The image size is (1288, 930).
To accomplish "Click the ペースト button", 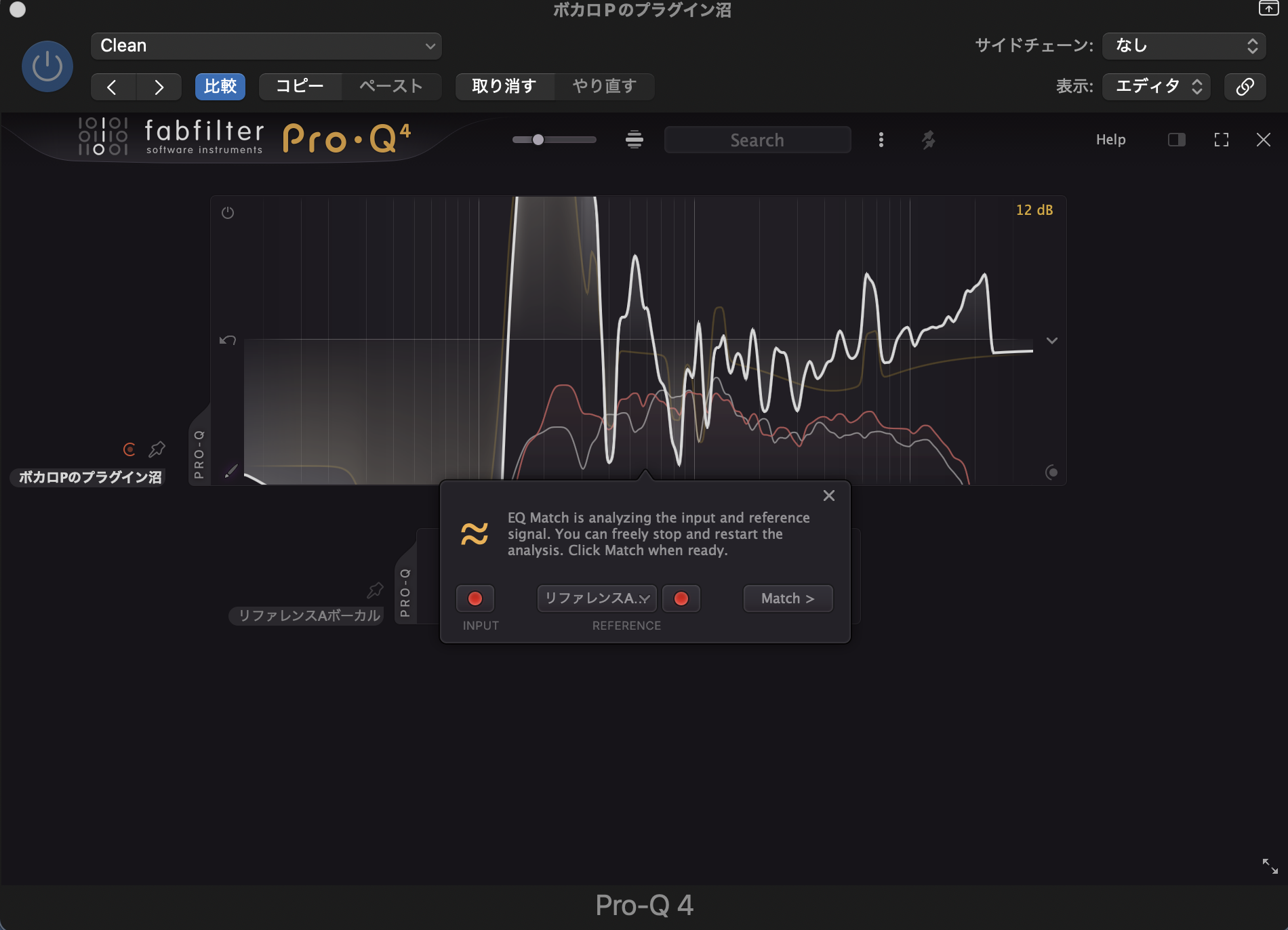I will click(391, 87).
